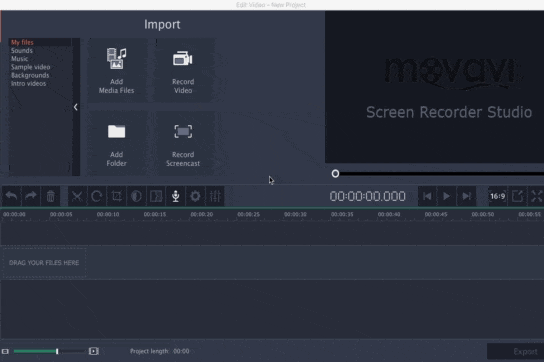Start Record Screencast

tap(183, 143)
